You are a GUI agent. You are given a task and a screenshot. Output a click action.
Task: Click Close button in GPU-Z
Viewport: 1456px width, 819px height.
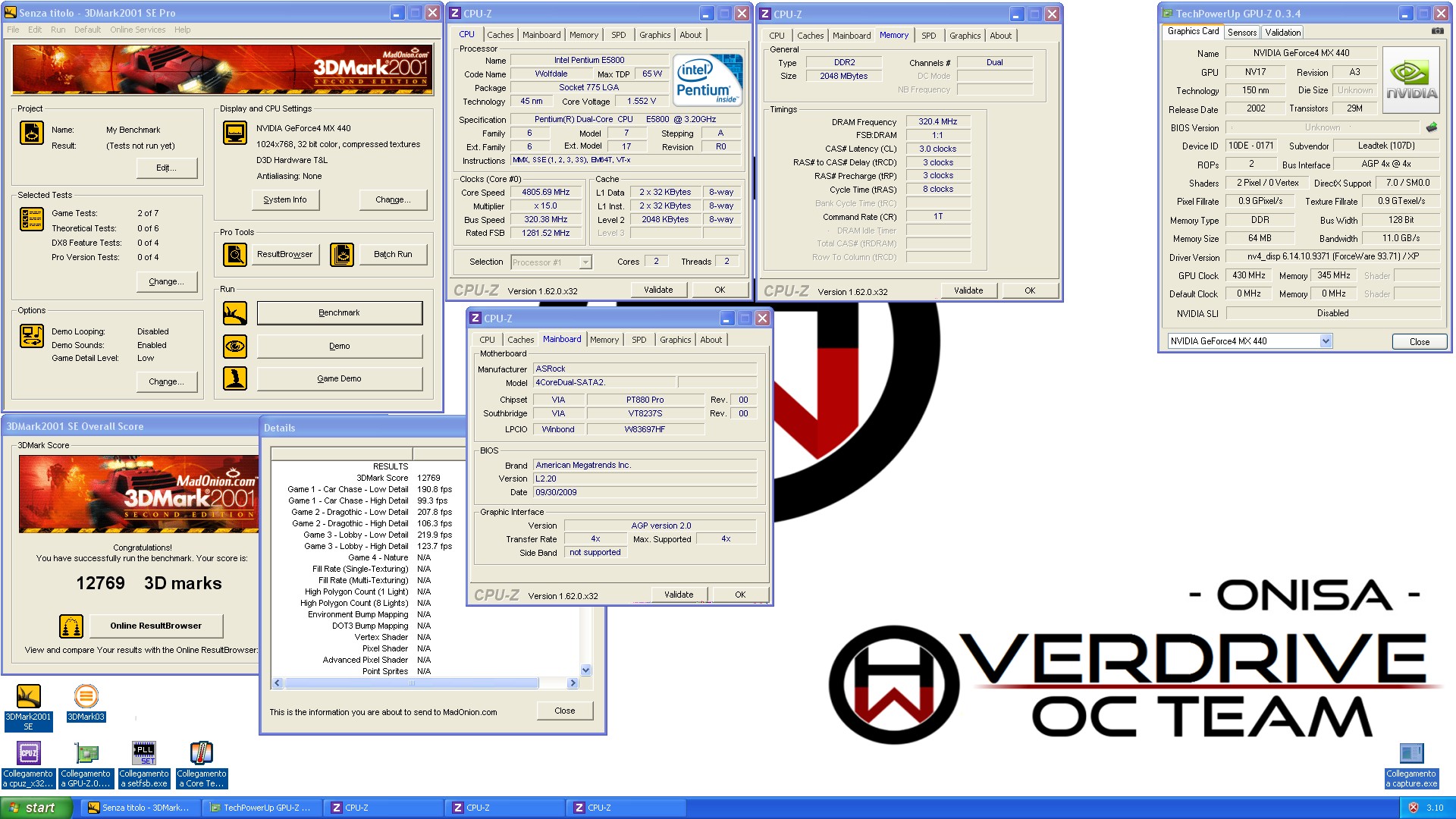[x=1419, y=341]
